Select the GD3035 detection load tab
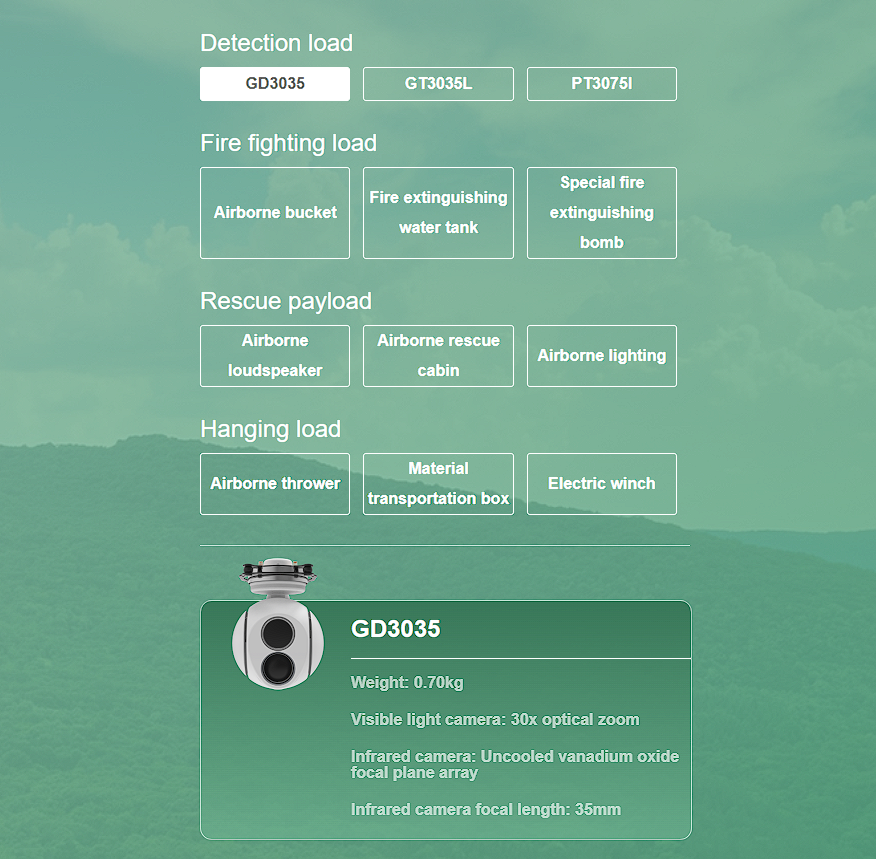 (x=275, y=84)
